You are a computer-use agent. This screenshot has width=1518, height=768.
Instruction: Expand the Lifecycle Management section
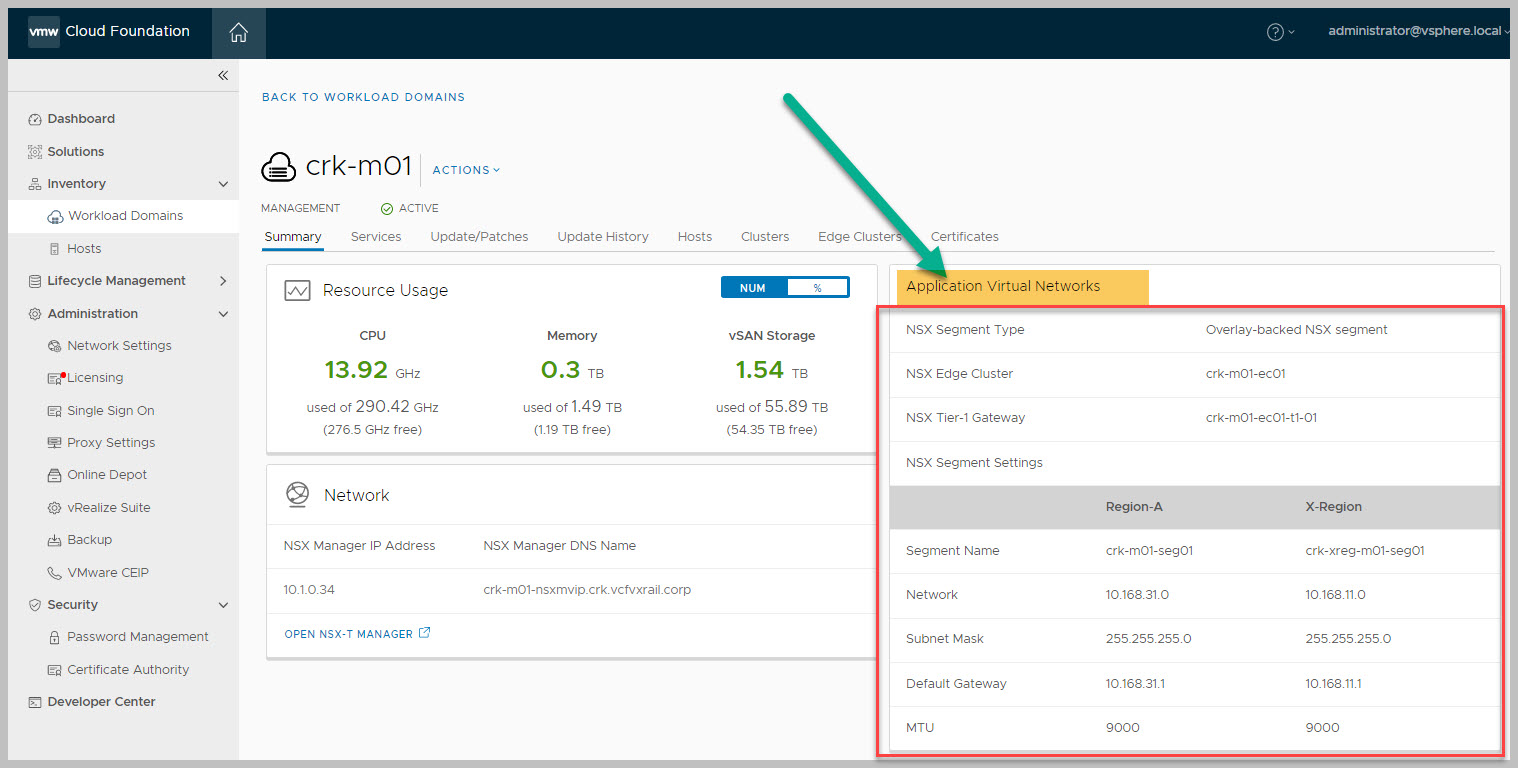click(x=223, y=281)
